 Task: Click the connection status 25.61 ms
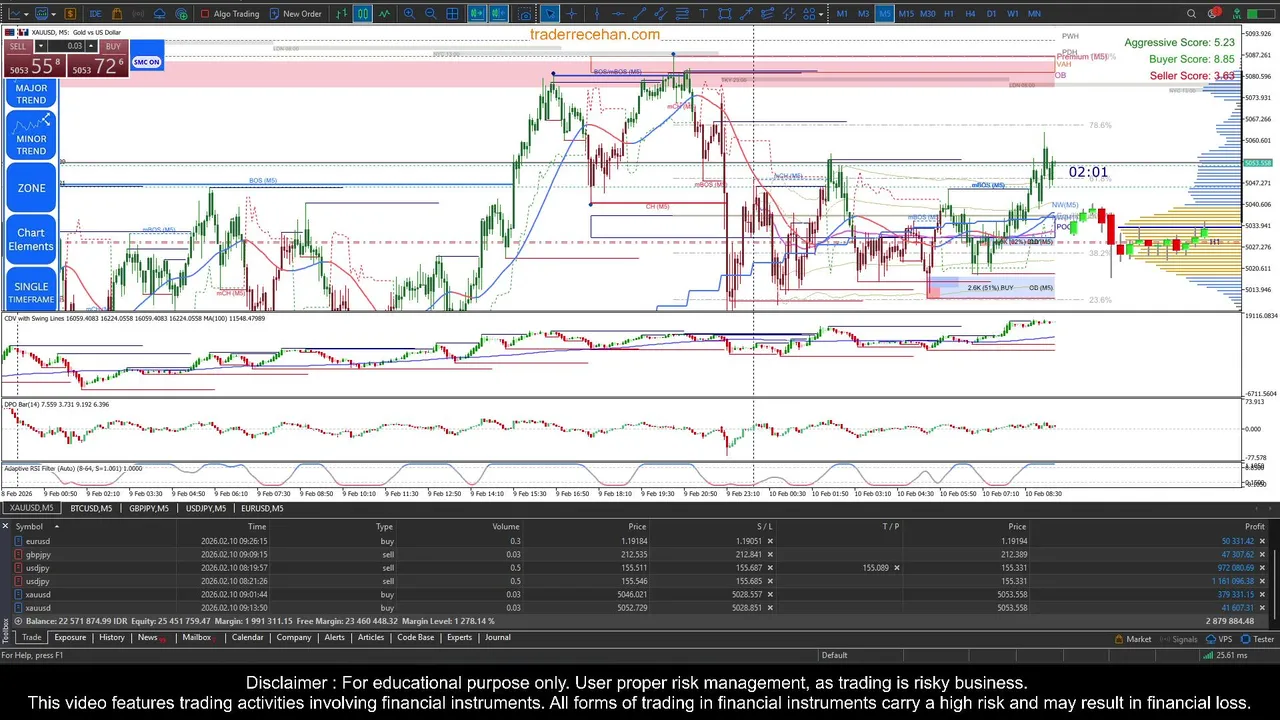click(1225, 655)
